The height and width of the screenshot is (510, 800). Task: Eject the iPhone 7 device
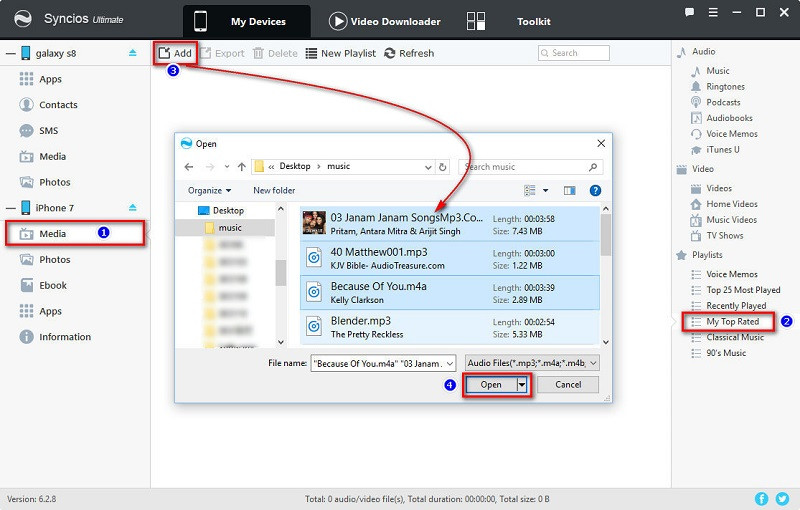[x=133, y=208]
